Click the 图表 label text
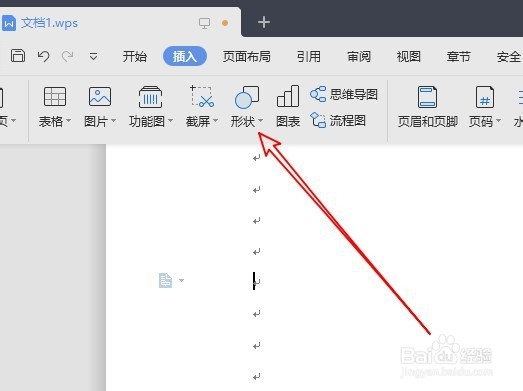 pyautogui.click(x=288, y=121)
